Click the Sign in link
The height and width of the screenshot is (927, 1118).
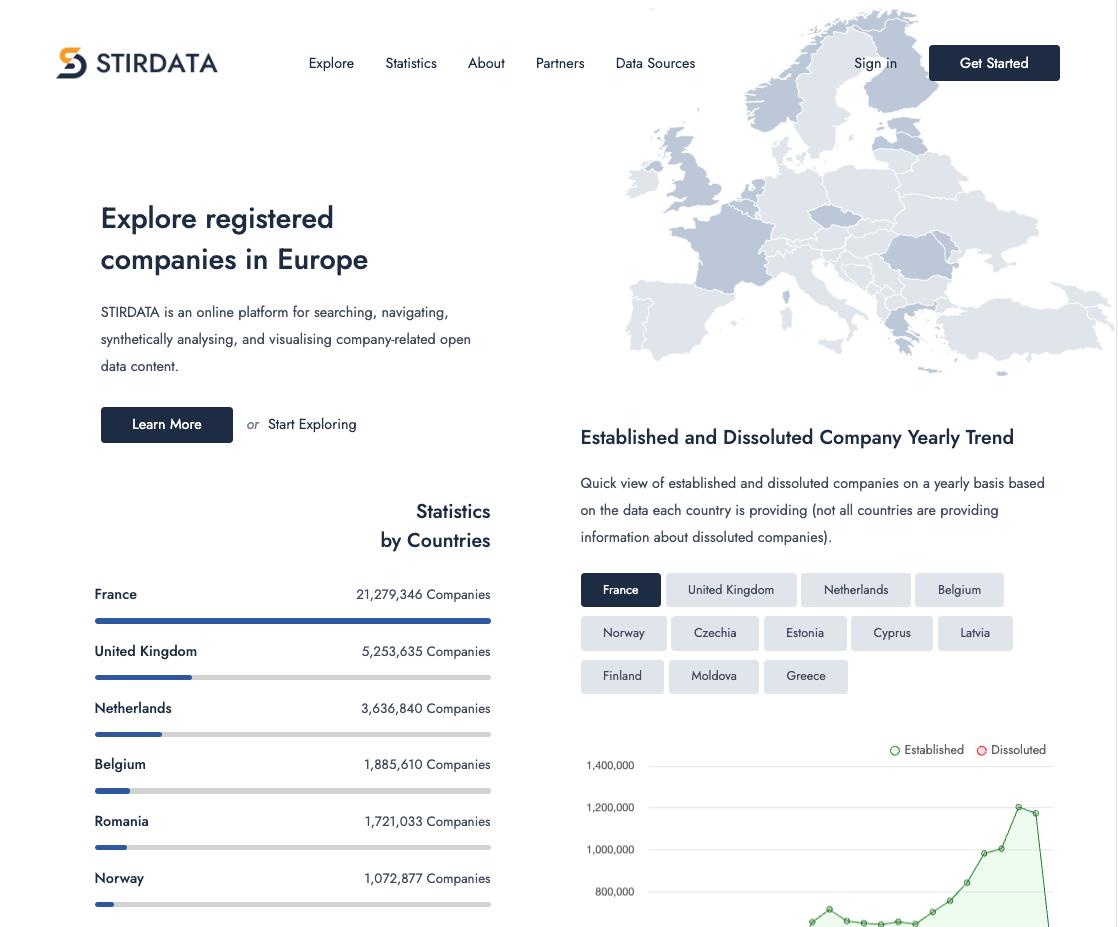click(x=875, y=63)
